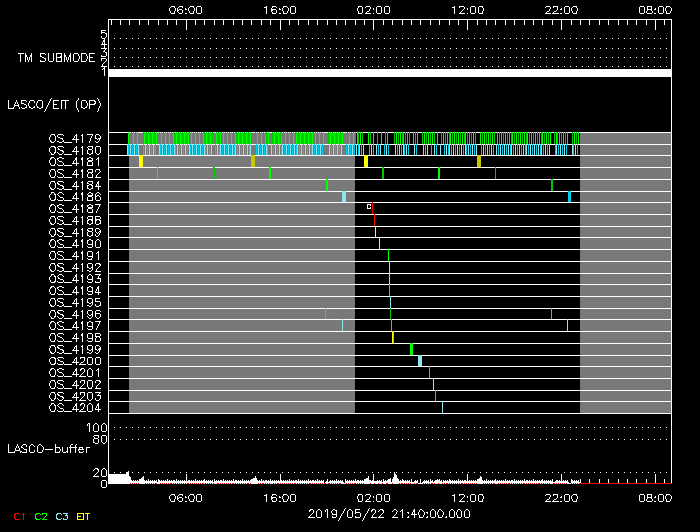Click the green C2 legend label
This screenshot has height=532, width=700.
point(41,516)
